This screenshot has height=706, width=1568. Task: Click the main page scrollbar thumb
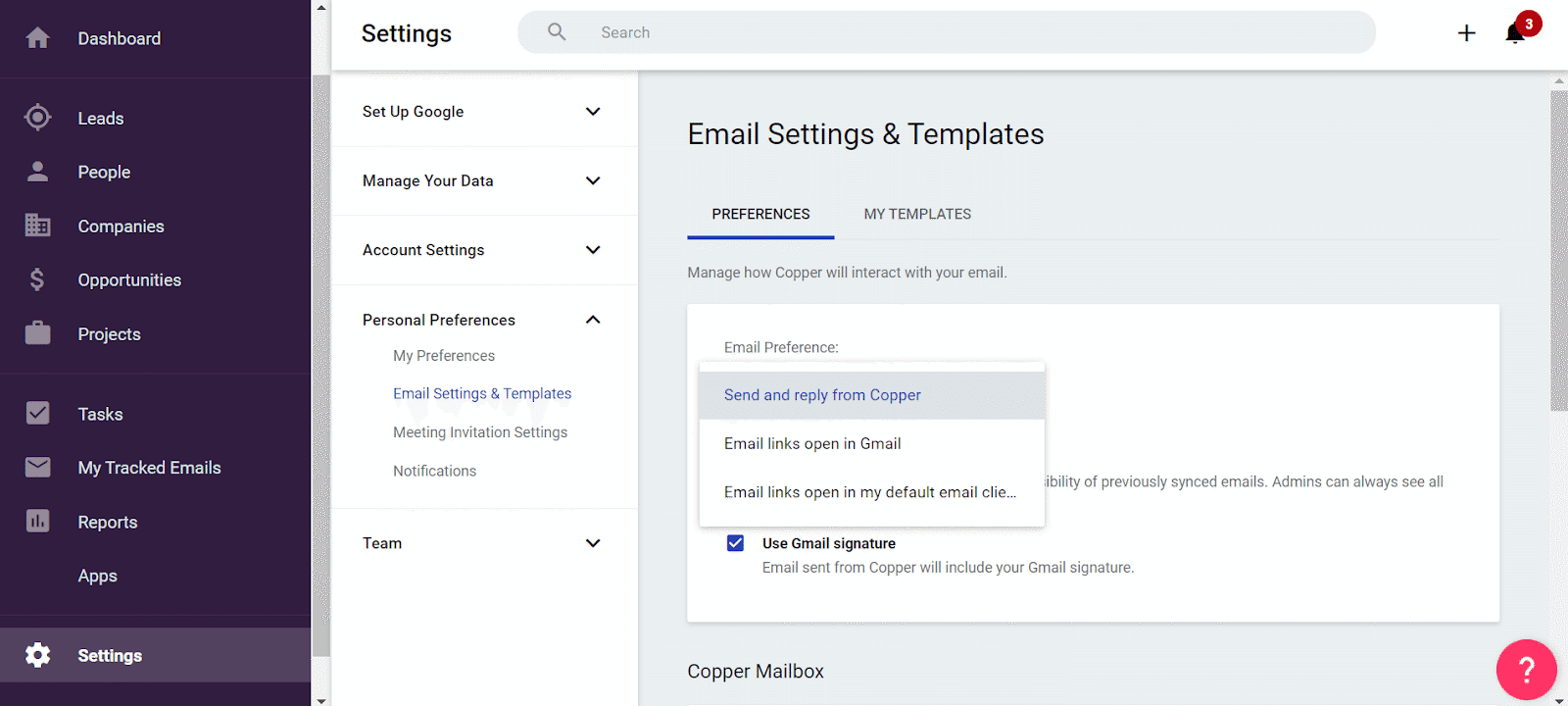pyautogui.click(x=1559, y=251)
